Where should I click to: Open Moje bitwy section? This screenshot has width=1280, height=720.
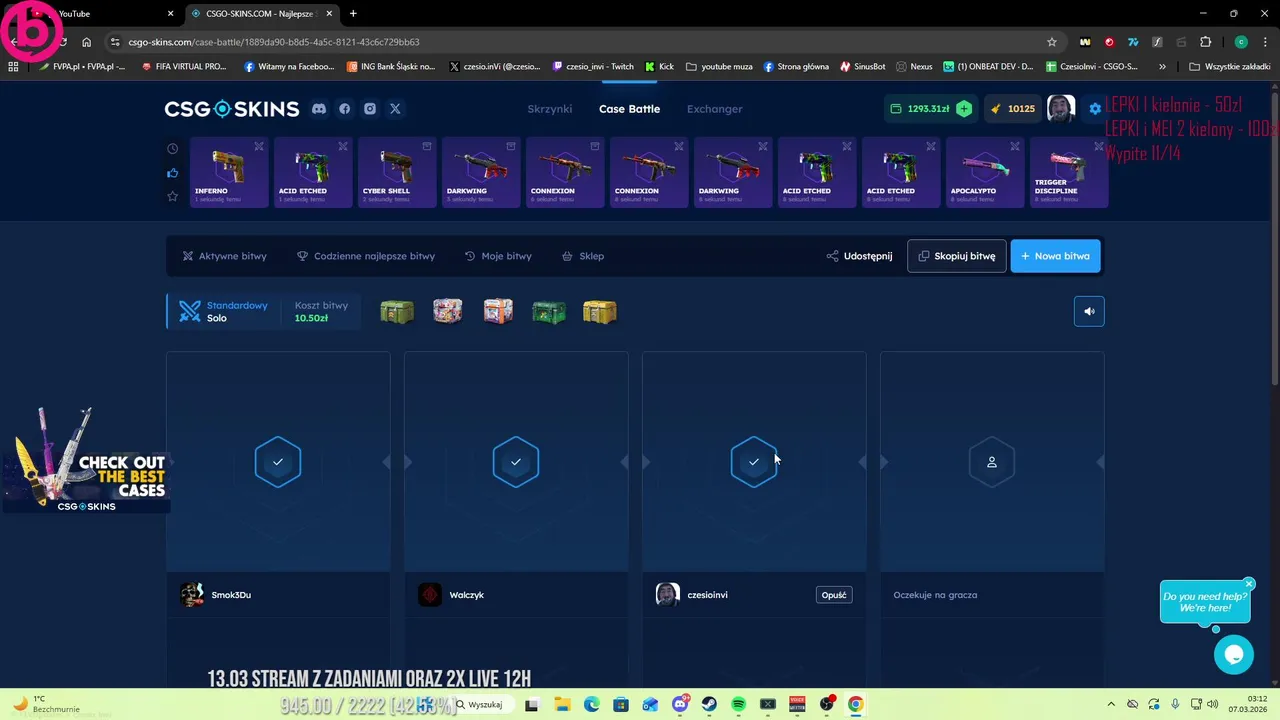(498, 256)
